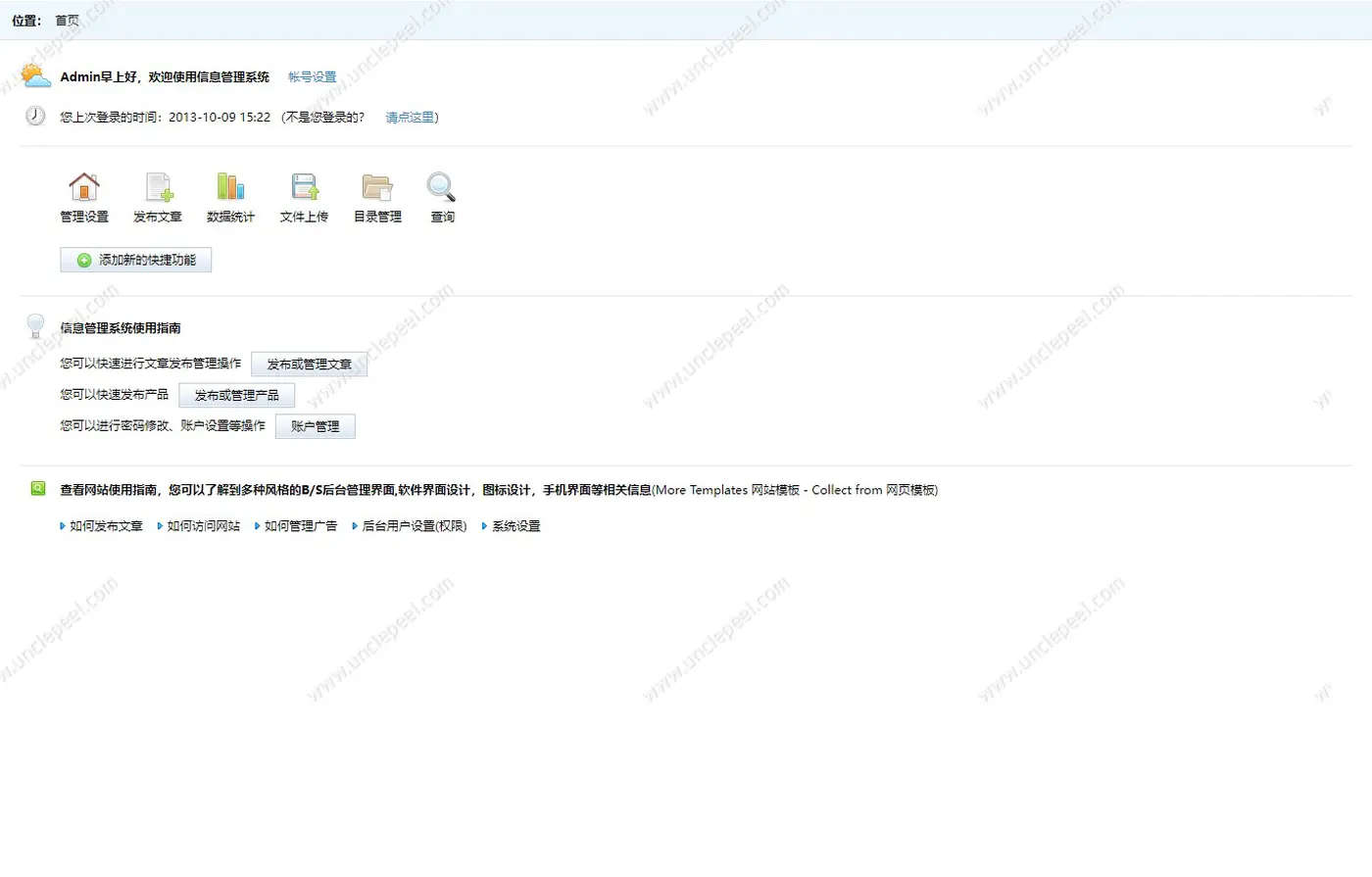Open the 管理设置 home icon

pos(84,186)
